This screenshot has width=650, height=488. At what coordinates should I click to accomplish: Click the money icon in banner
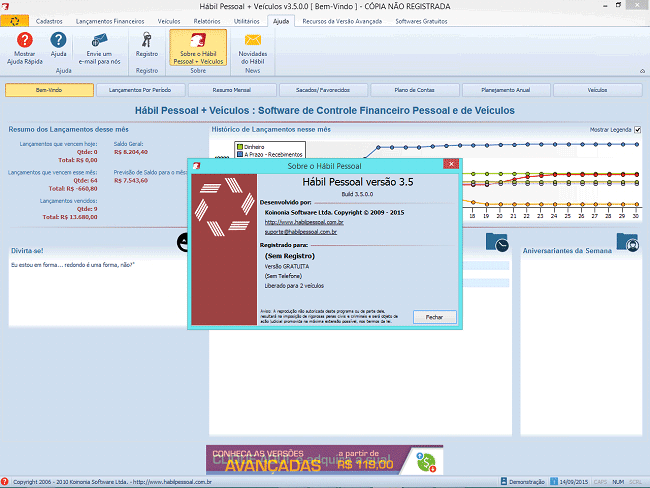click(426, 462)
